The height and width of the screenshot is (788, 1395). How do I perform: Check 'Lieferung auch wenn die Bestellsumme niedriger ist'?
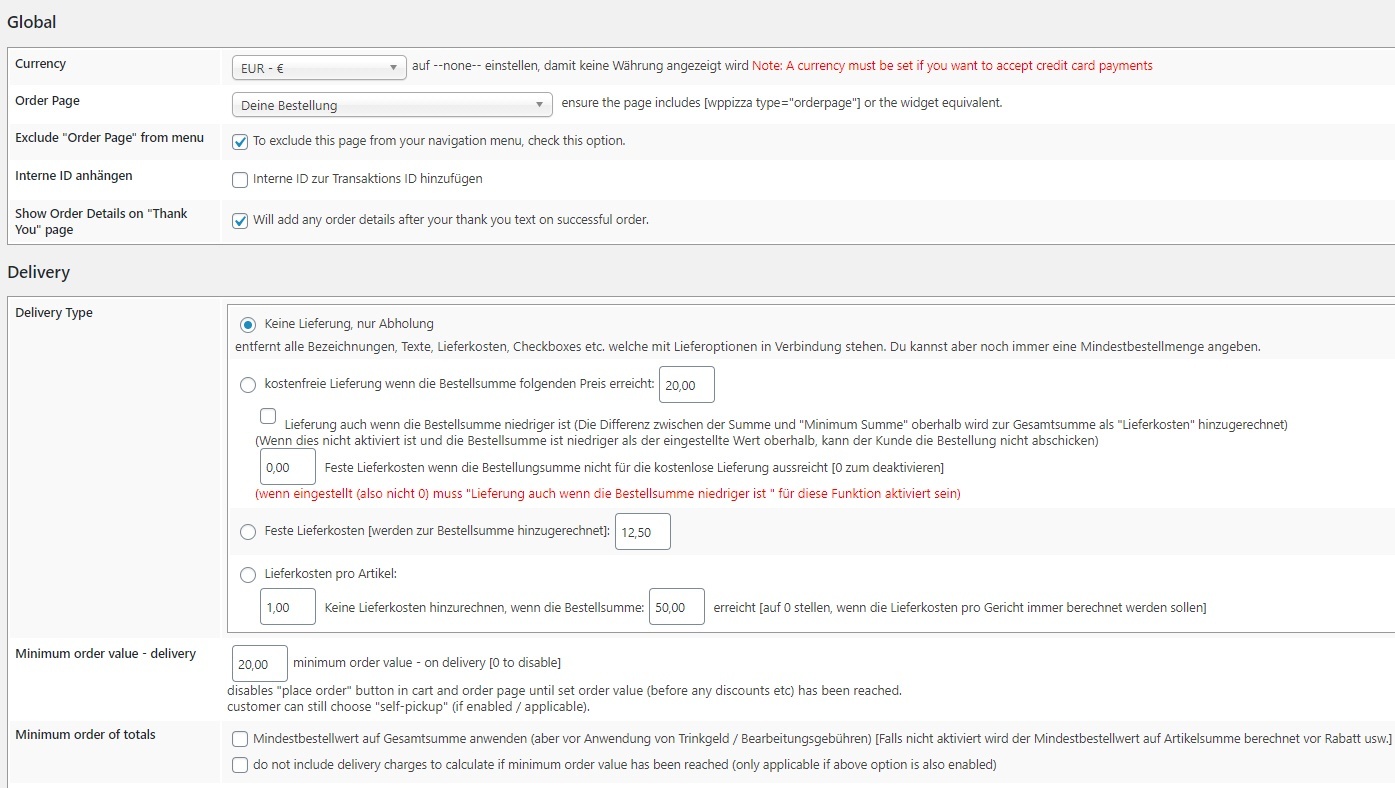point(268,416)
